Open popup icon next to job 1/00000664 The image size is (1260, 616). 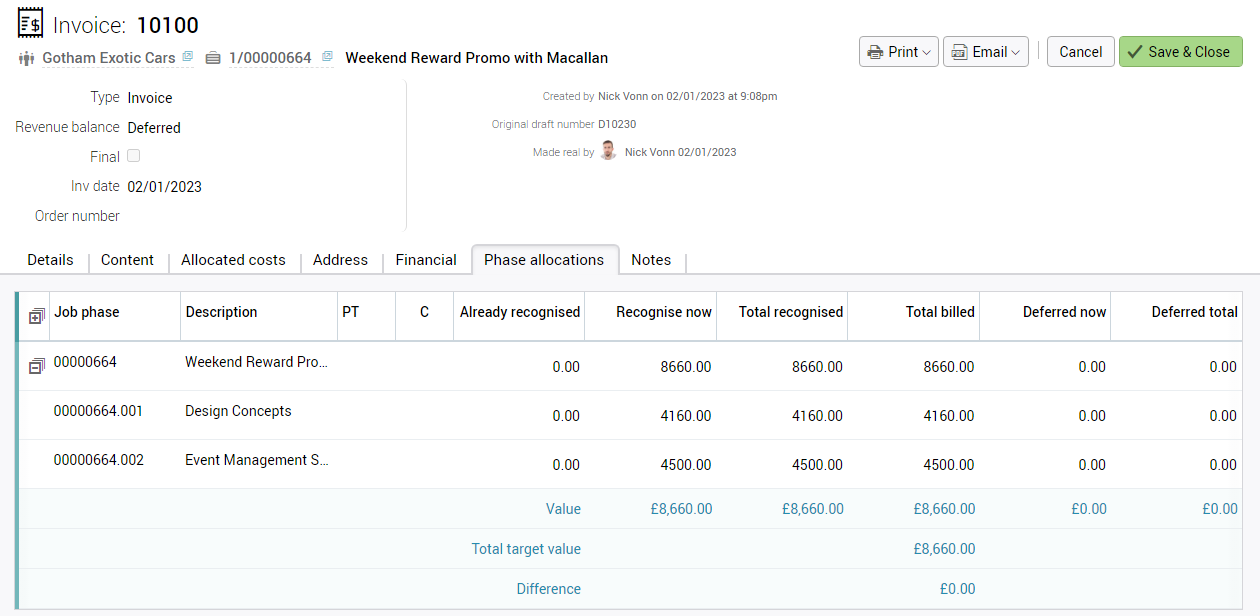(327, 57)
